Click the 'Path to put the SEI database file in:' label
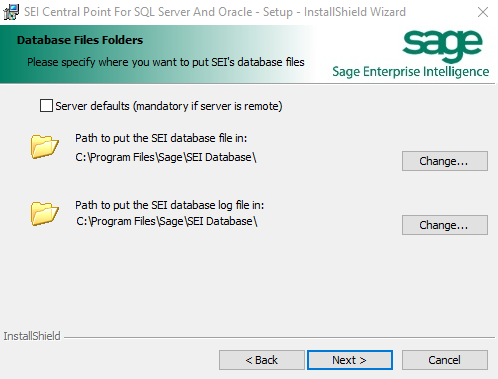The height and width of the screenshot is (379, 498). pyautogui.click(x=161, y=138)
